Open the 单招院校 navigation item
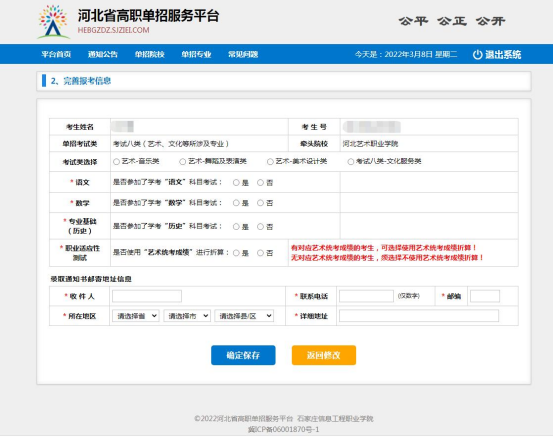 [149, 54]
